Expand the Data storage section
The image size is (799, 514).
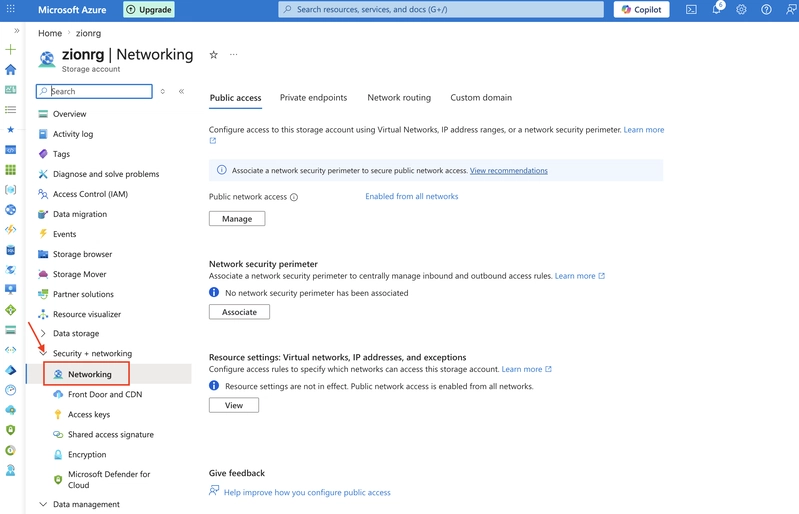(43, 334)
